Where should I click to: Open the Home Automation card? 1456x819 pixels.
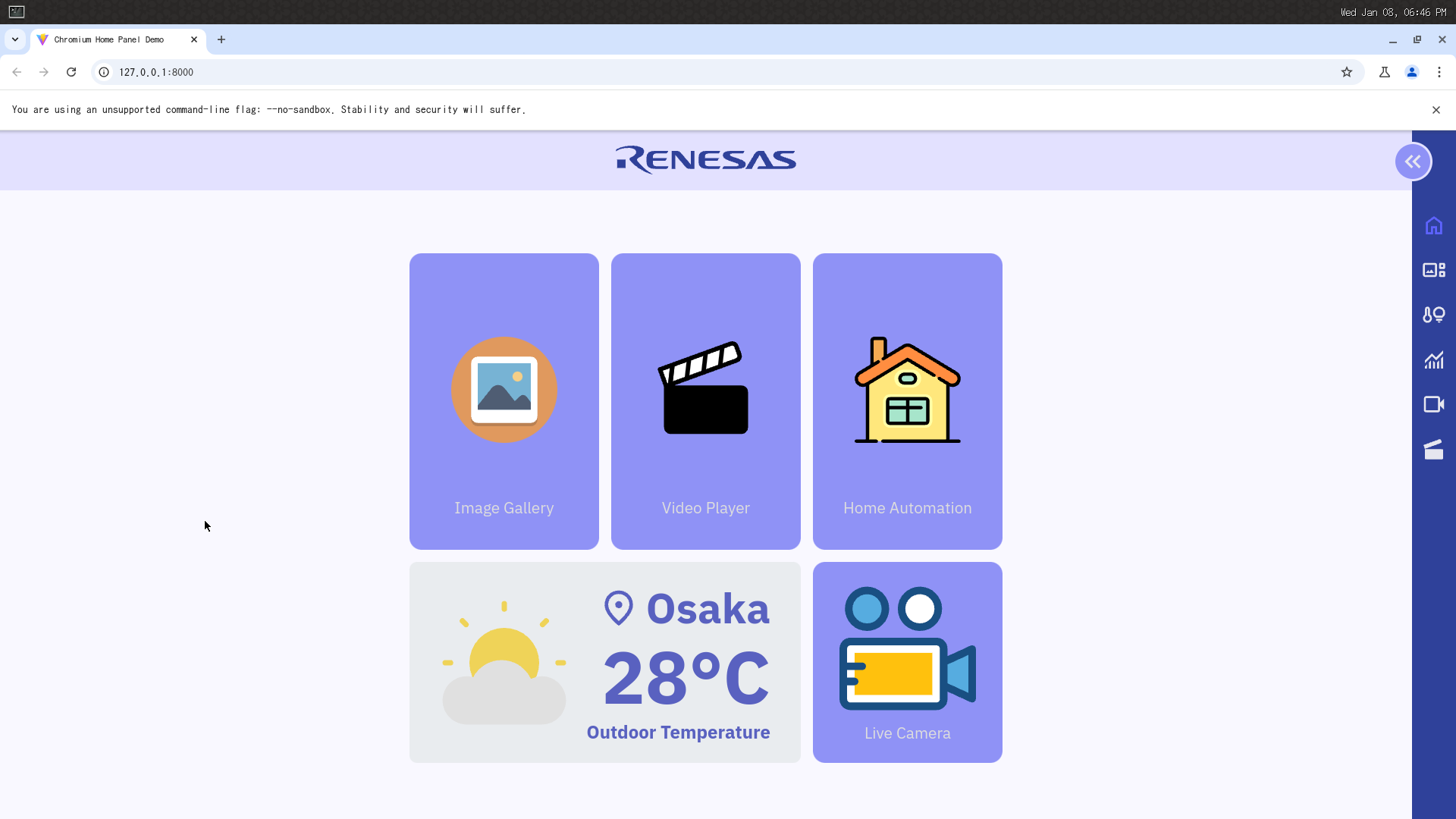click(908, 401)
